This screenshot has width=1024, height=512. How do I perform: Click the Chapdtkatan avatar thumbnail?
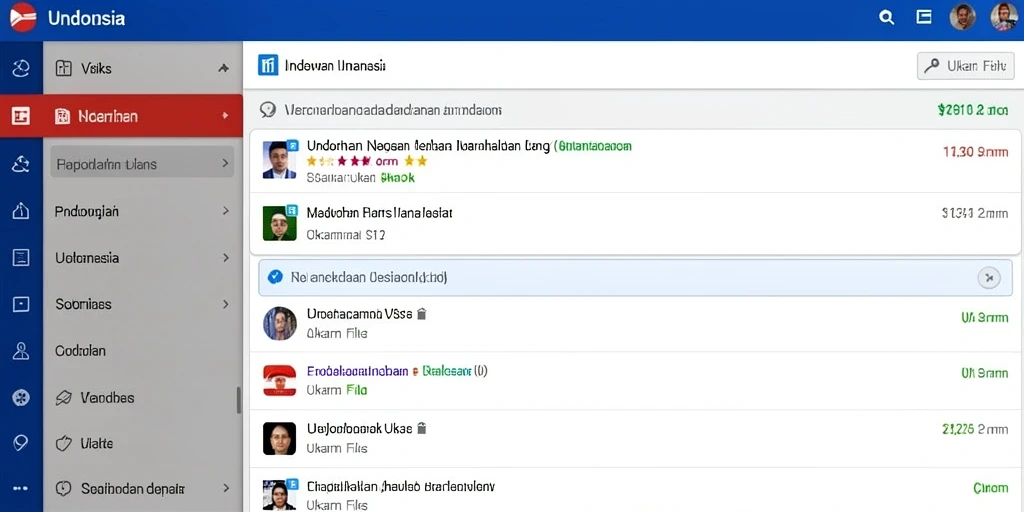(280, 494)
